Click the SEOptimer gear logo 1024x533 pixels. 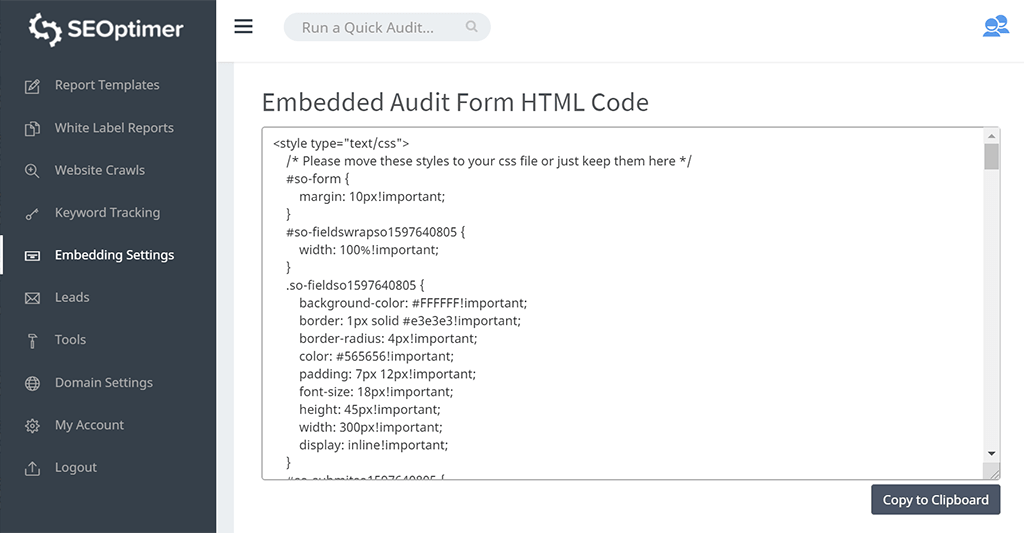[45, 29]
